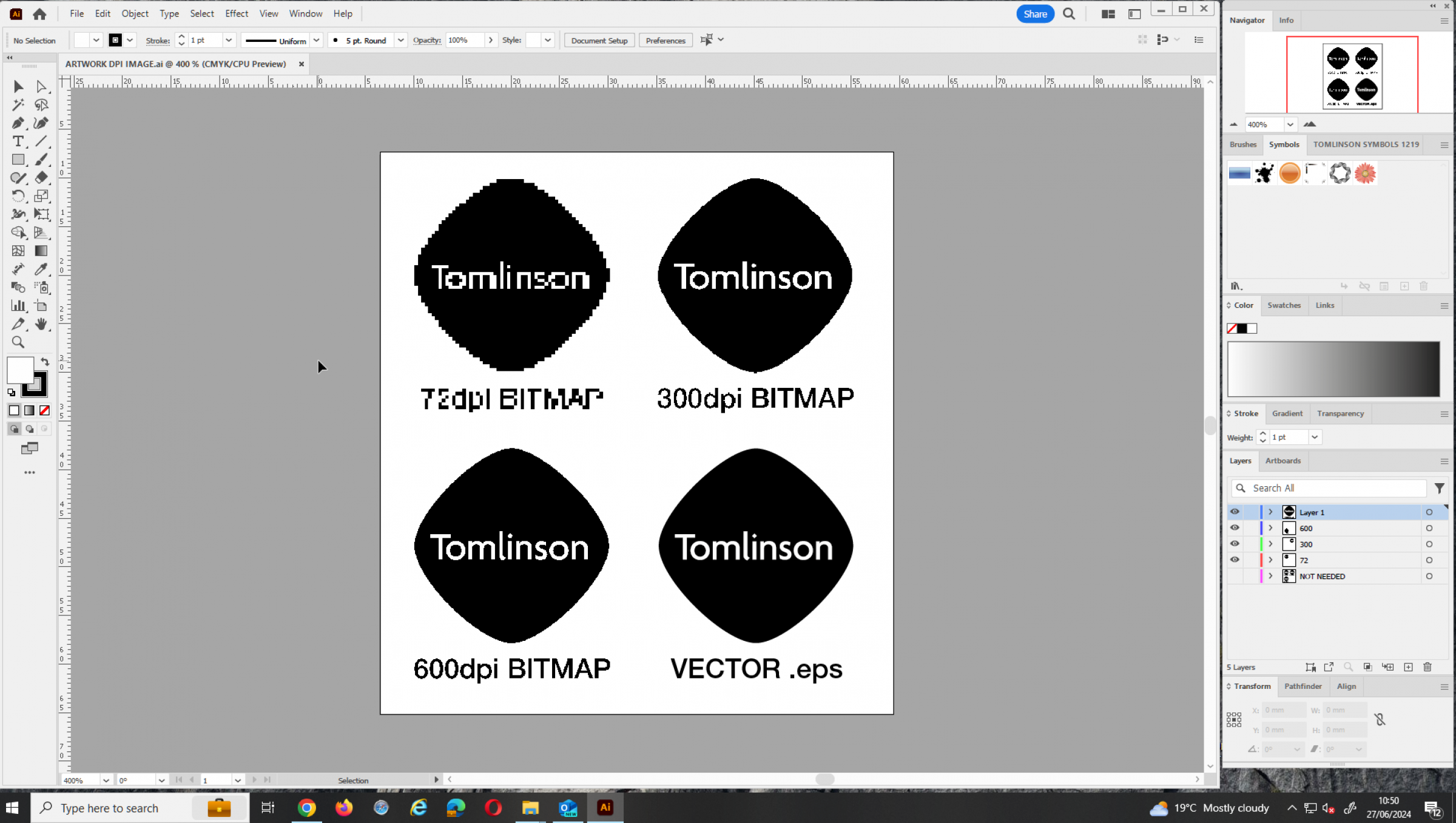Open the Object menu
The image size is (1456, 823).
click(135, 13)
